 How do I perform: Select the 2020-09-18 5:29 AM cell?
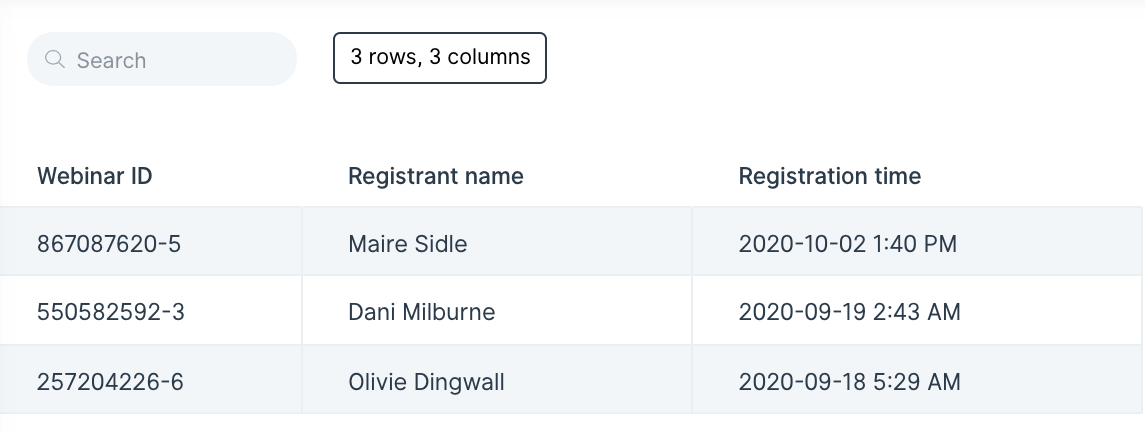coord(917,379)
